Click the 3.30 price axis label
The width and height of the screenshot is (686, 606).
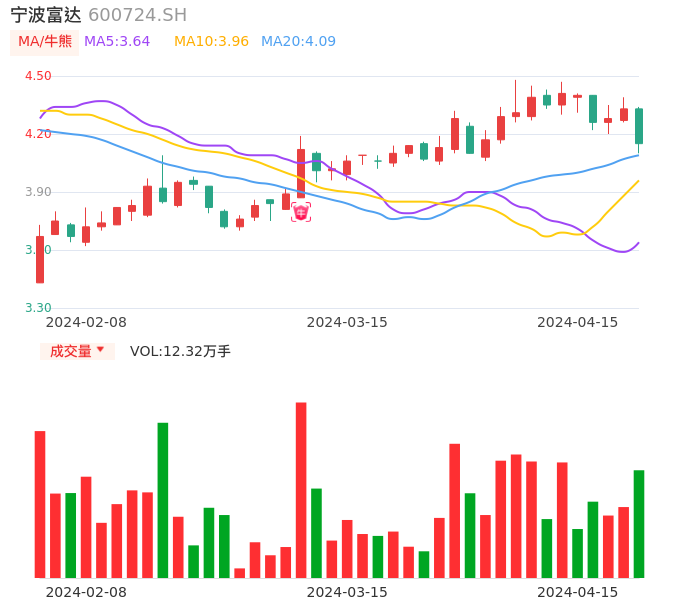click(x=38, y=308)
